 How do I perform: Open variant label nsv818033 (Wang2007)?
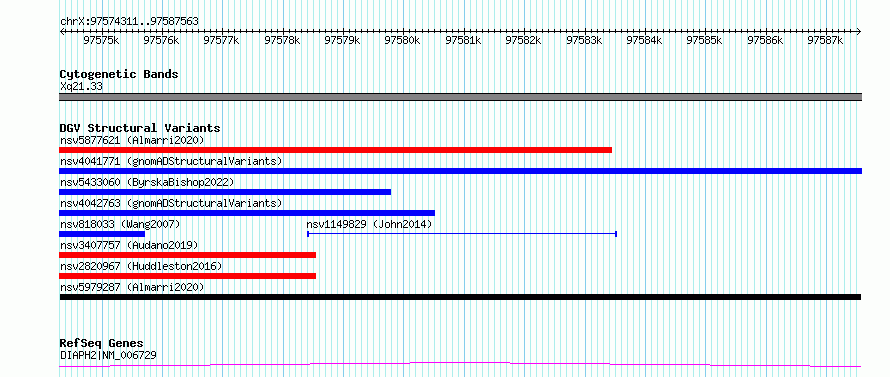(x=120, y=224)
